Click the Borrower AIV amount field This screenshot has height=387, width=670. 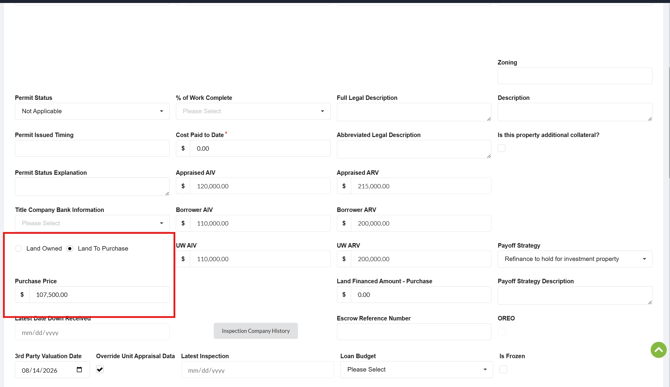[260, 223]
